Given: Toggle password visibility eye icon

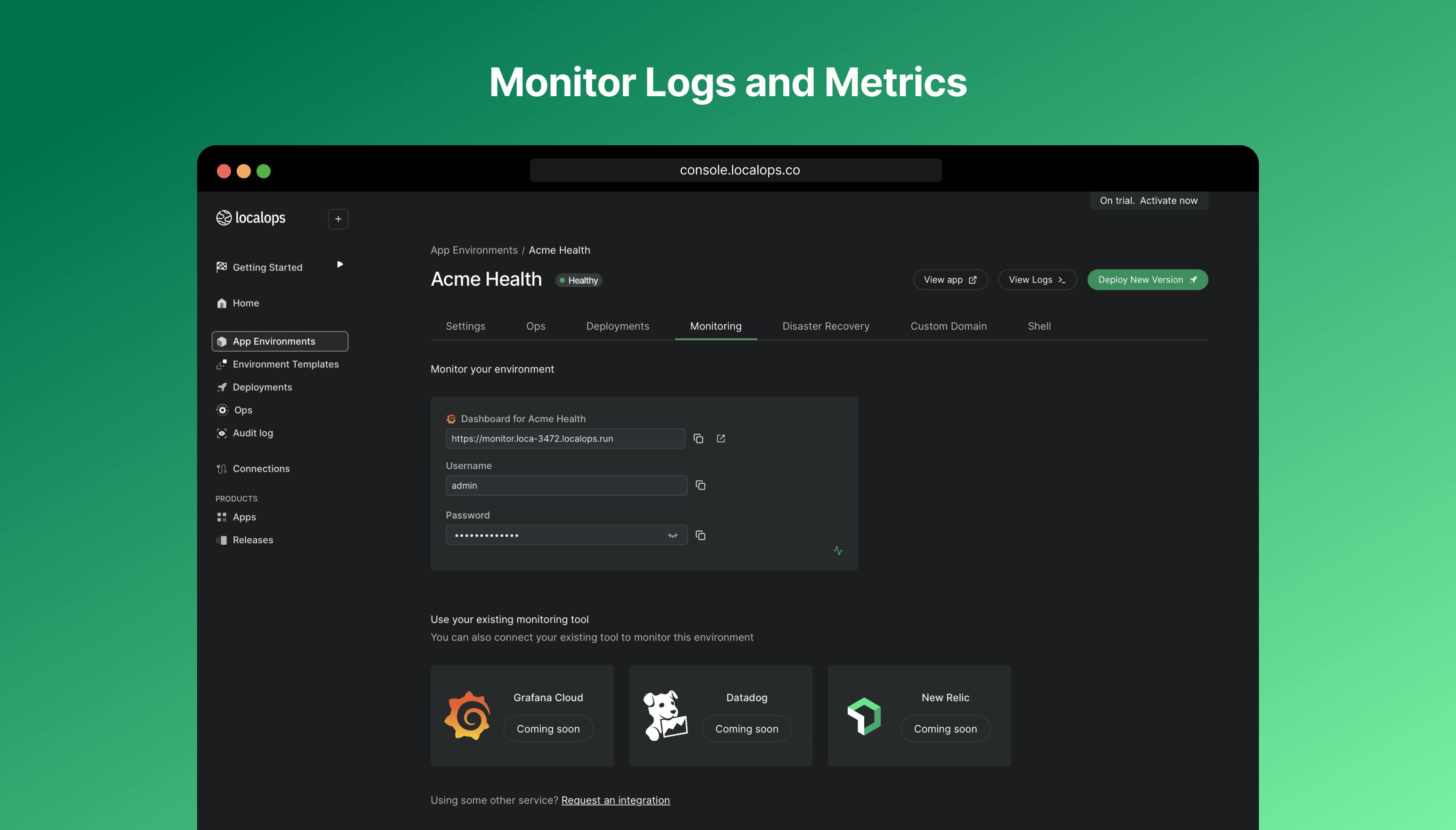Looking at the screenshot, I should pyautogui.click(x=673, y=535).
